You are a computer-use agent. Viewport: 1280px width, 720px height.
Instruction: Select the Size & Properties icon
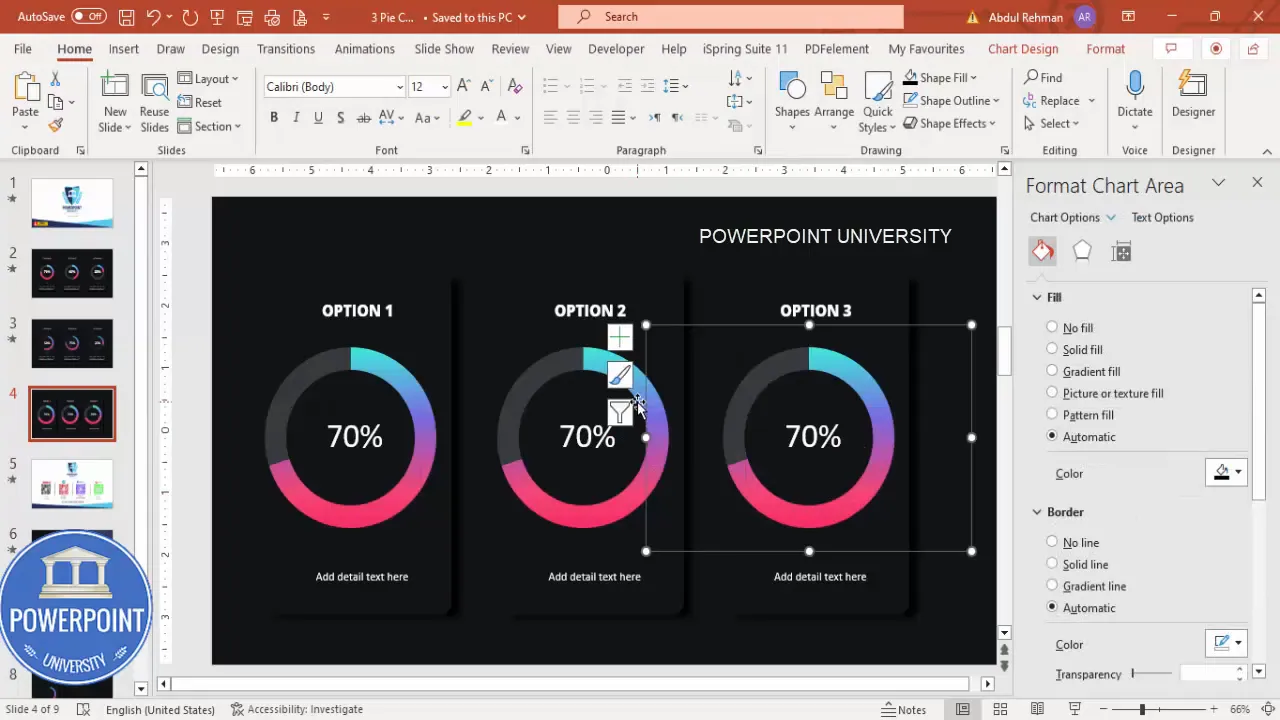[x=1122, y=251]
